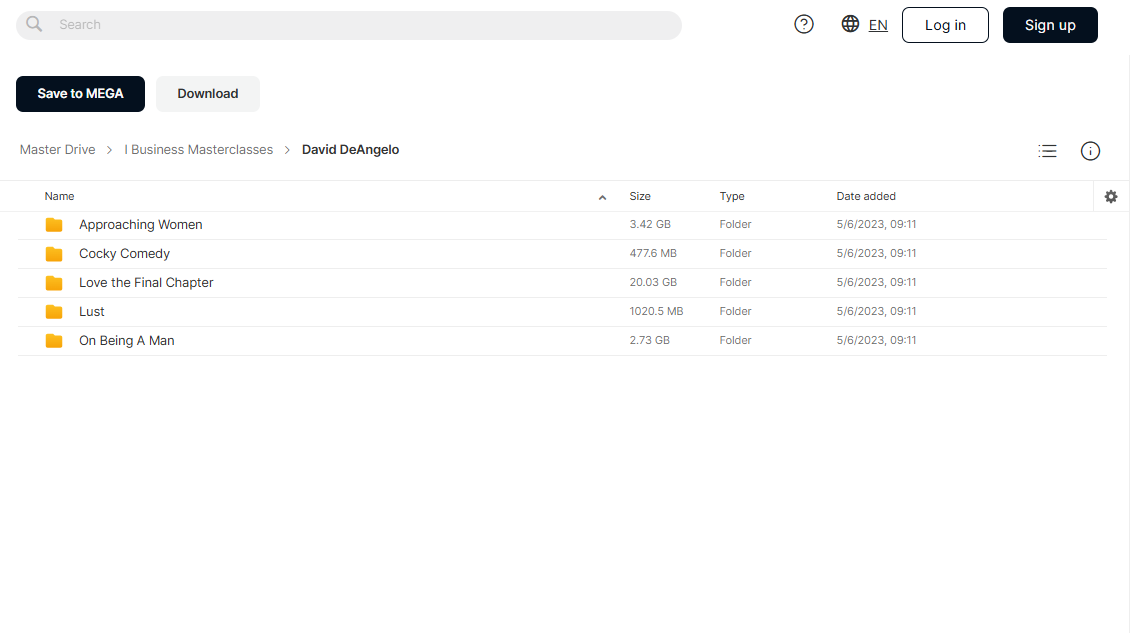Open the help question mark icon
Screen dimensions: 1130x633
804,25
